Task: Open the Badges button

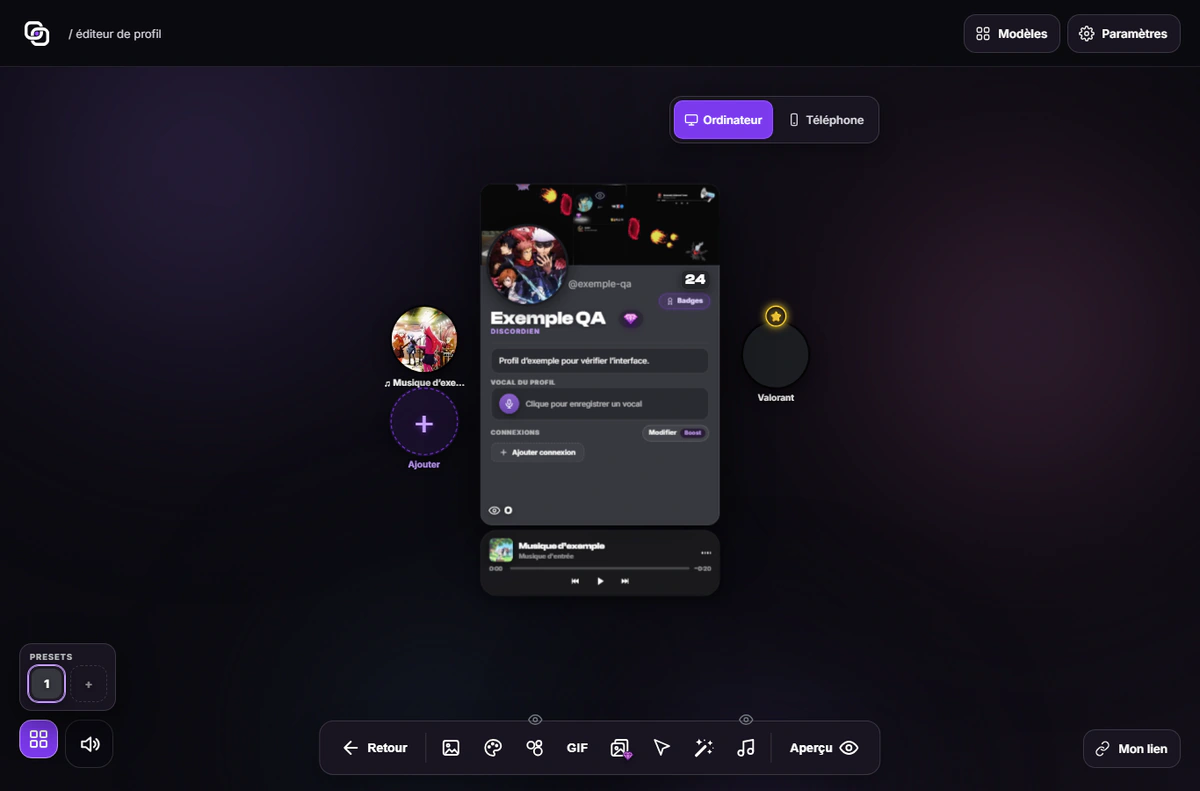Action: [x=685, y=301]
